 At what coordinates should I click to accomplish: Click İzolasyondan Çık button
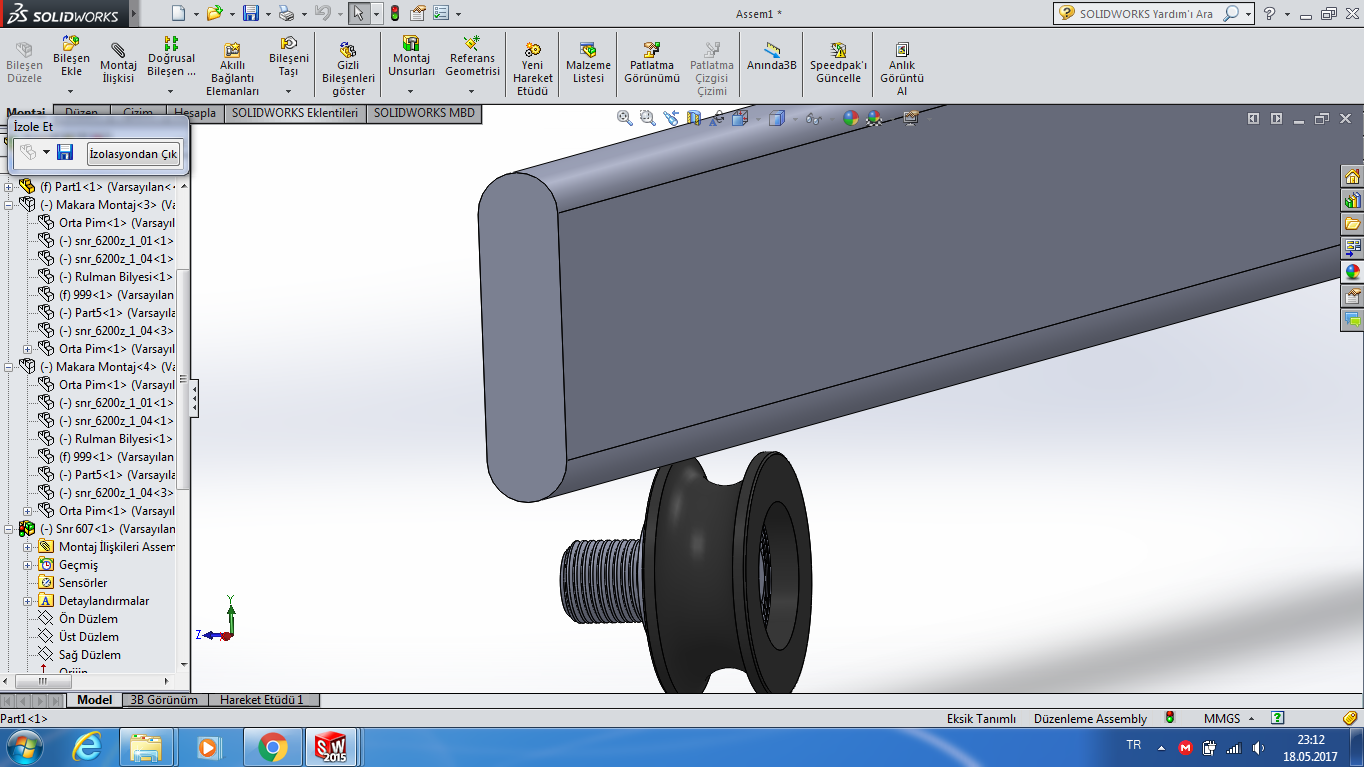click(133, 153)
